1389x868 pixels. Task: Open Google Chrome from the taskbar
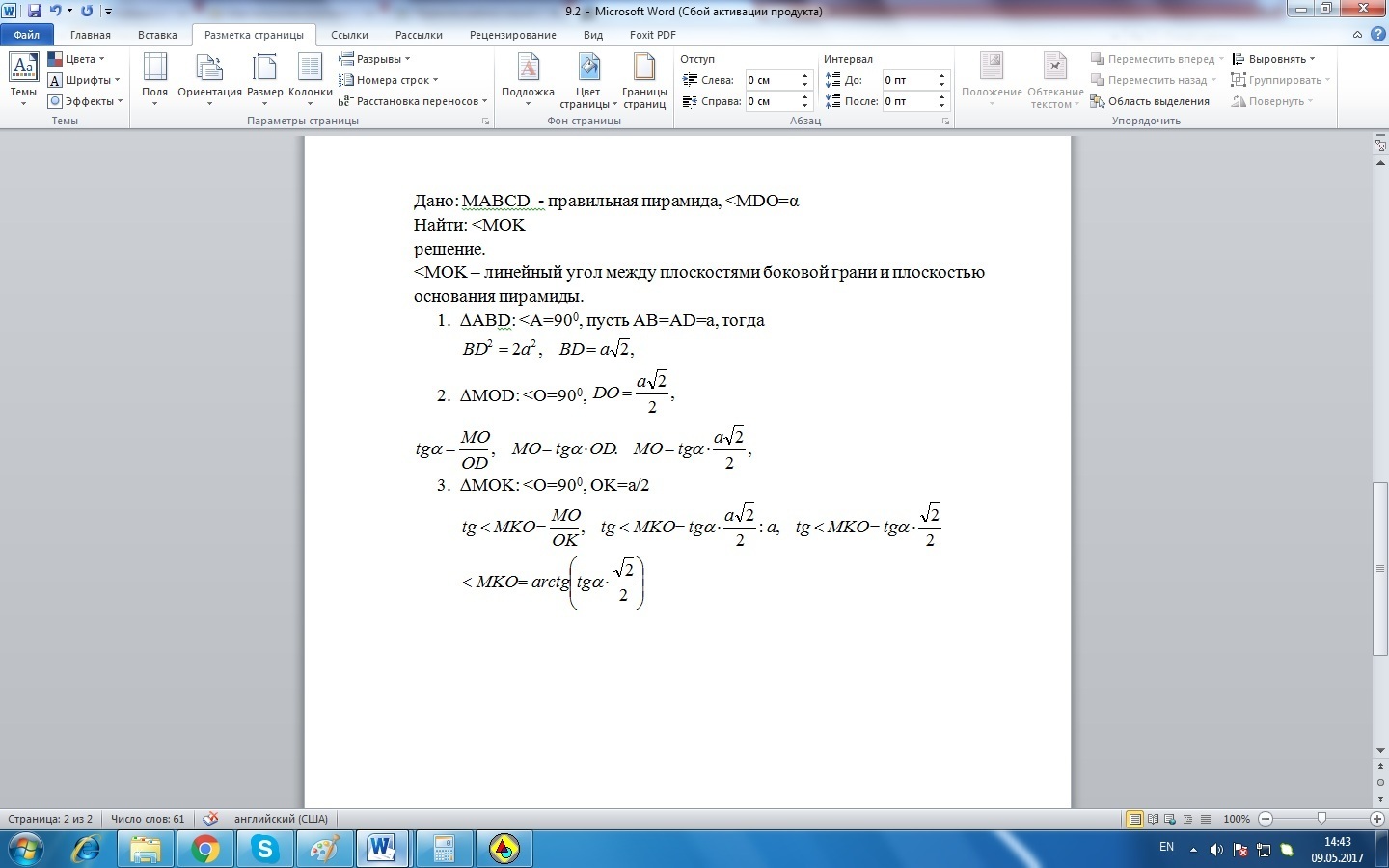point(204,850)
